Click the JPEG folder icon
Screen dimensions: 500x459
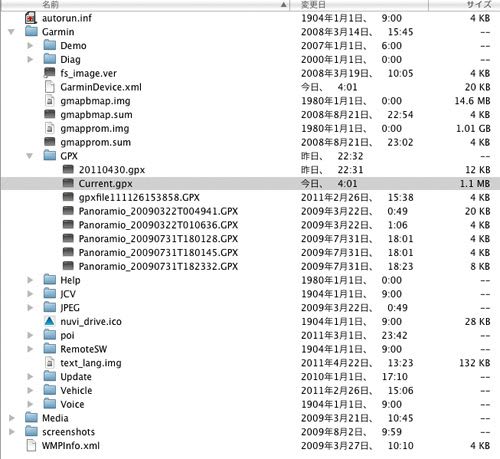click(x=50, y=307)
